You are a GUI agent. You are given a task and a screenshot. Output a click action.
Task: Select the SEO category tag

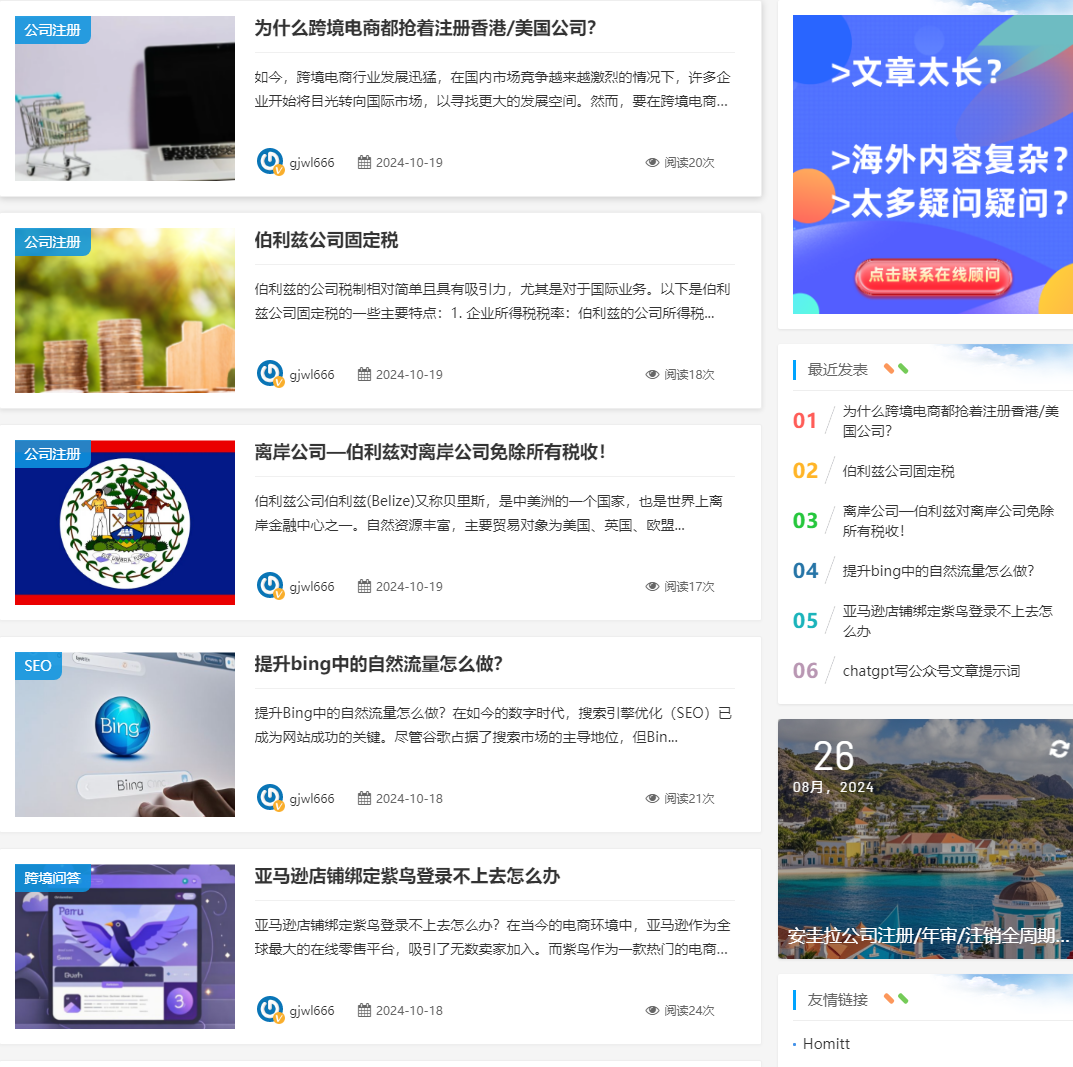click(38, 666)
